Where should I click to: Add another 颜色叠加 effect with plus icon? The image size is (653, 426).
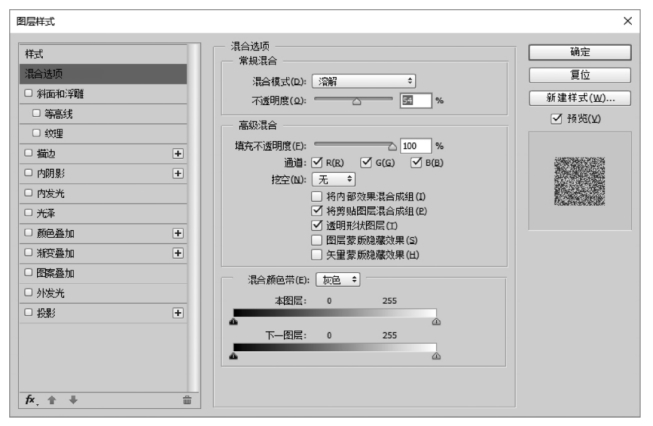(178, 233)
